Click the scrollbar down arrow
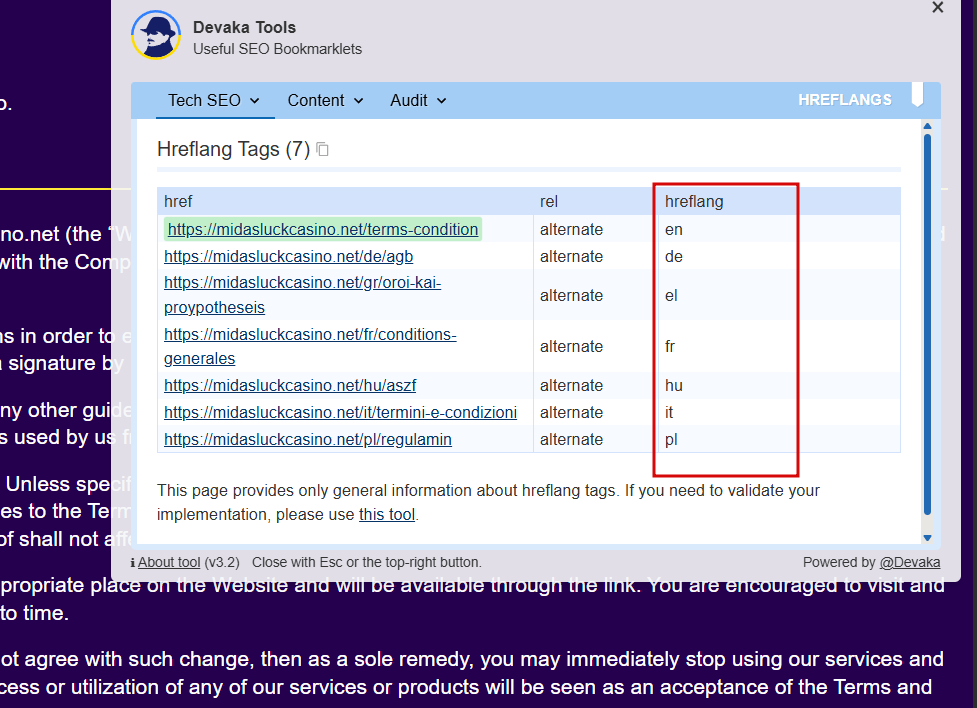 [927, 538]
